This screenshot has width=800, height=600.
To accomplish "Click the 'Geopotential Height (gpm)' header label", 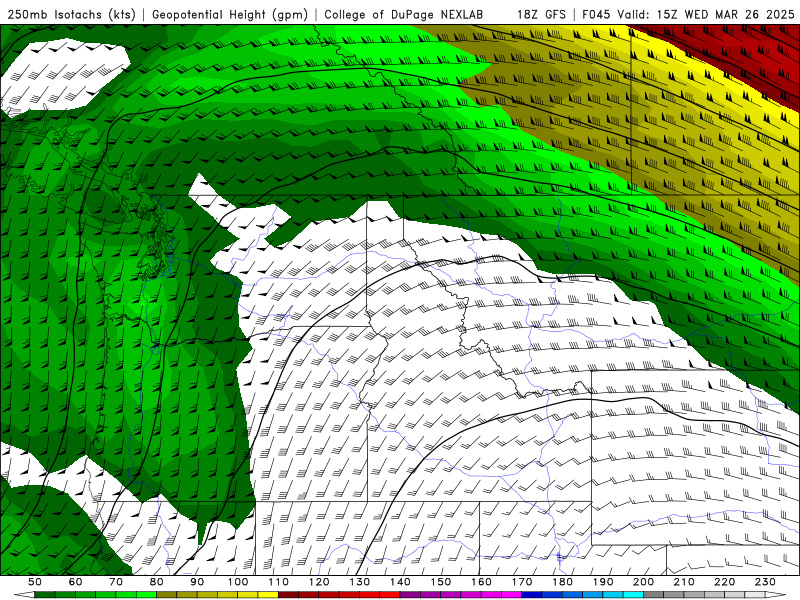I will (x=230, y=14).
